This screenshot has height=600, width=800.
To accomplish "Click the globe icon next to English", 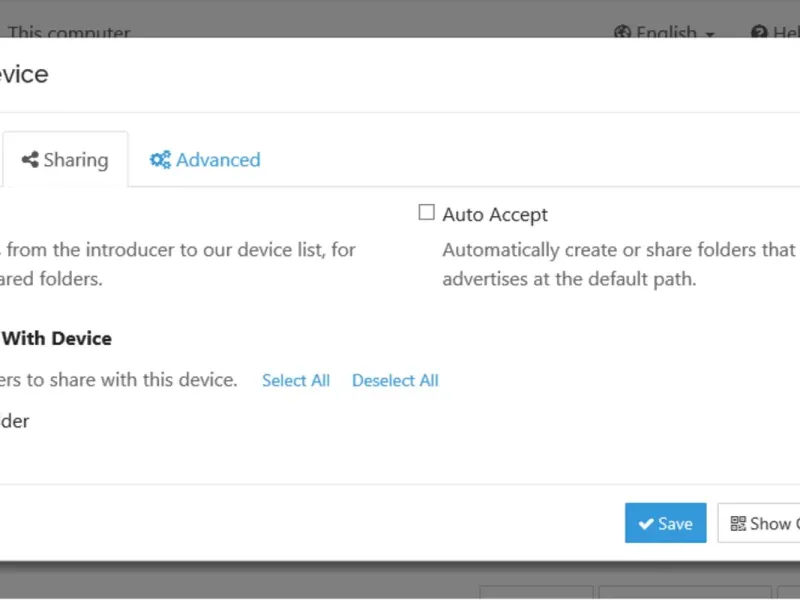I will click(622, 33).
